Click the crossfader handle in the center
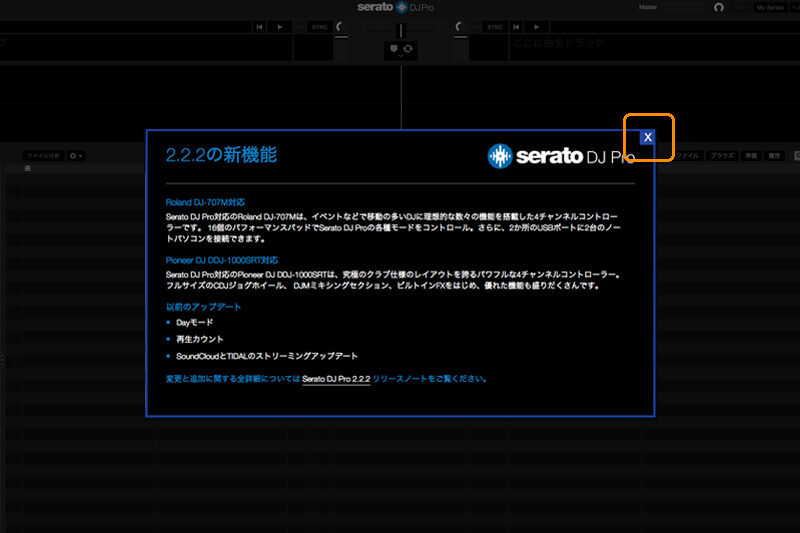Viewport: 800px width, 533px height. pos(401,31)
